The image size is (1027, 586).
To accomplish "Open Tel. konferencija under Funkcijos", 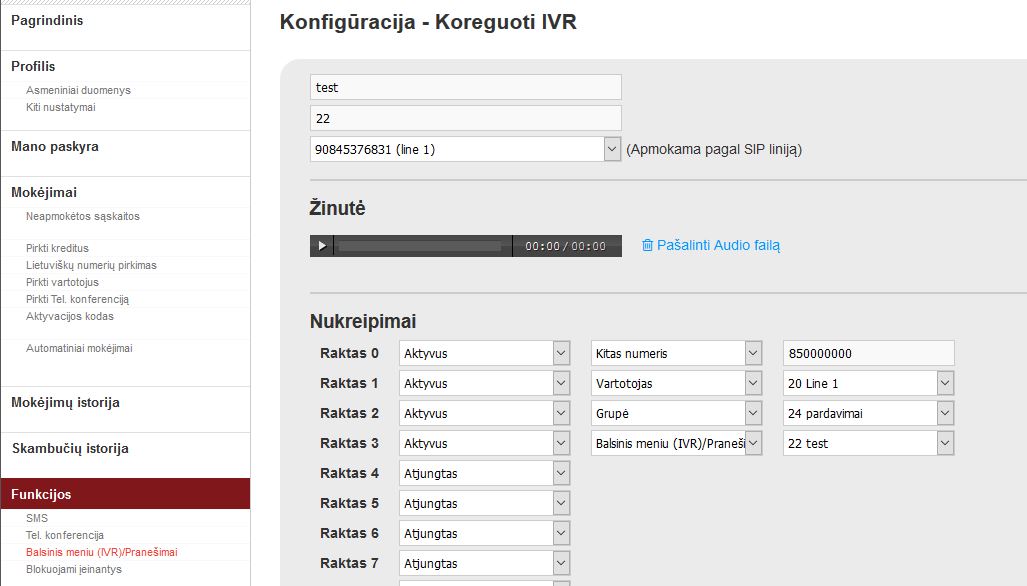I will point(65,535).
